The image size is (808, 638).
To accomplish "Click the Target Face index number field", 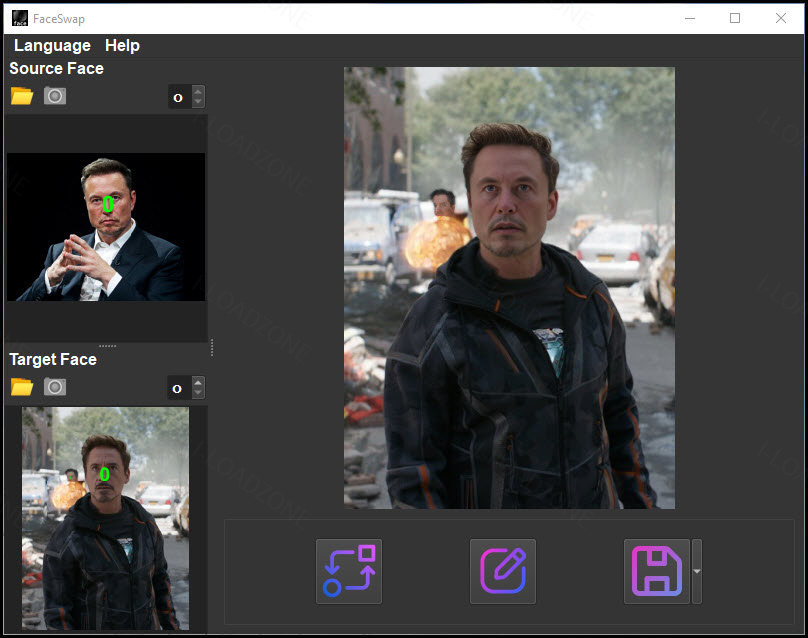I will tap(179, 388).
